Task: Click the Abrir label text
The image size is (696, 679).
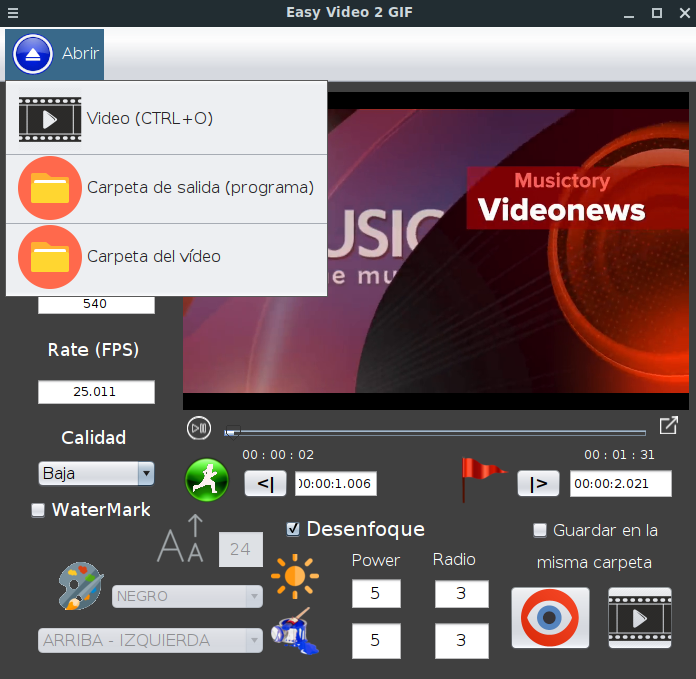Action: (80, 54)
